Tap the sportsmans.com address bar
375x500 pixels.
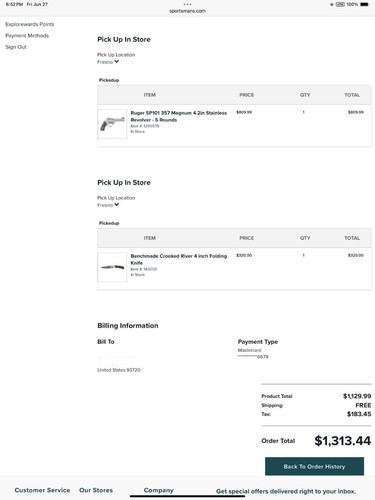[187, 11]
